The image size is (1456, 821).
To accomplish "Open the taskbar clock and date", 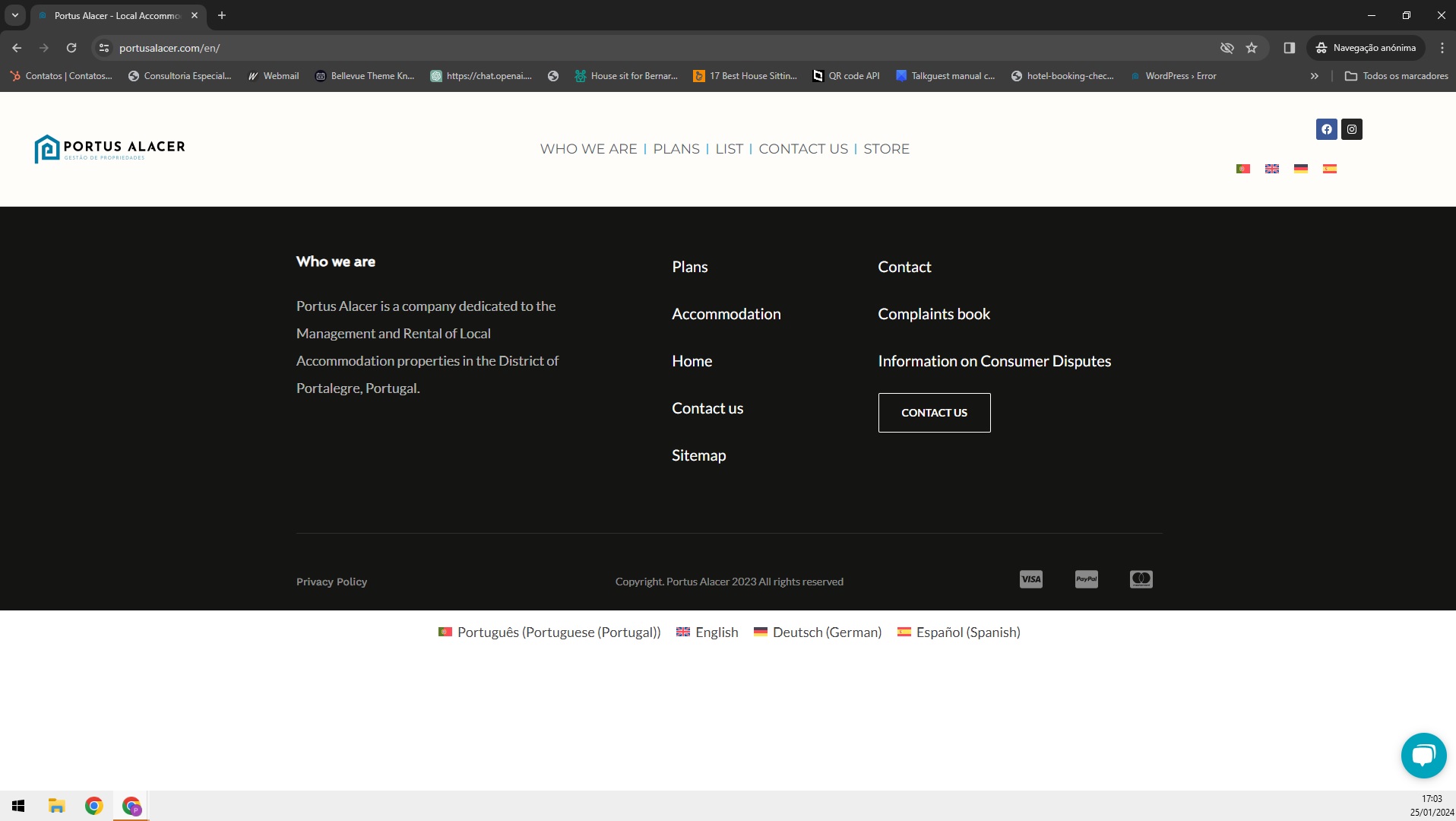I will click(1432, 806).
